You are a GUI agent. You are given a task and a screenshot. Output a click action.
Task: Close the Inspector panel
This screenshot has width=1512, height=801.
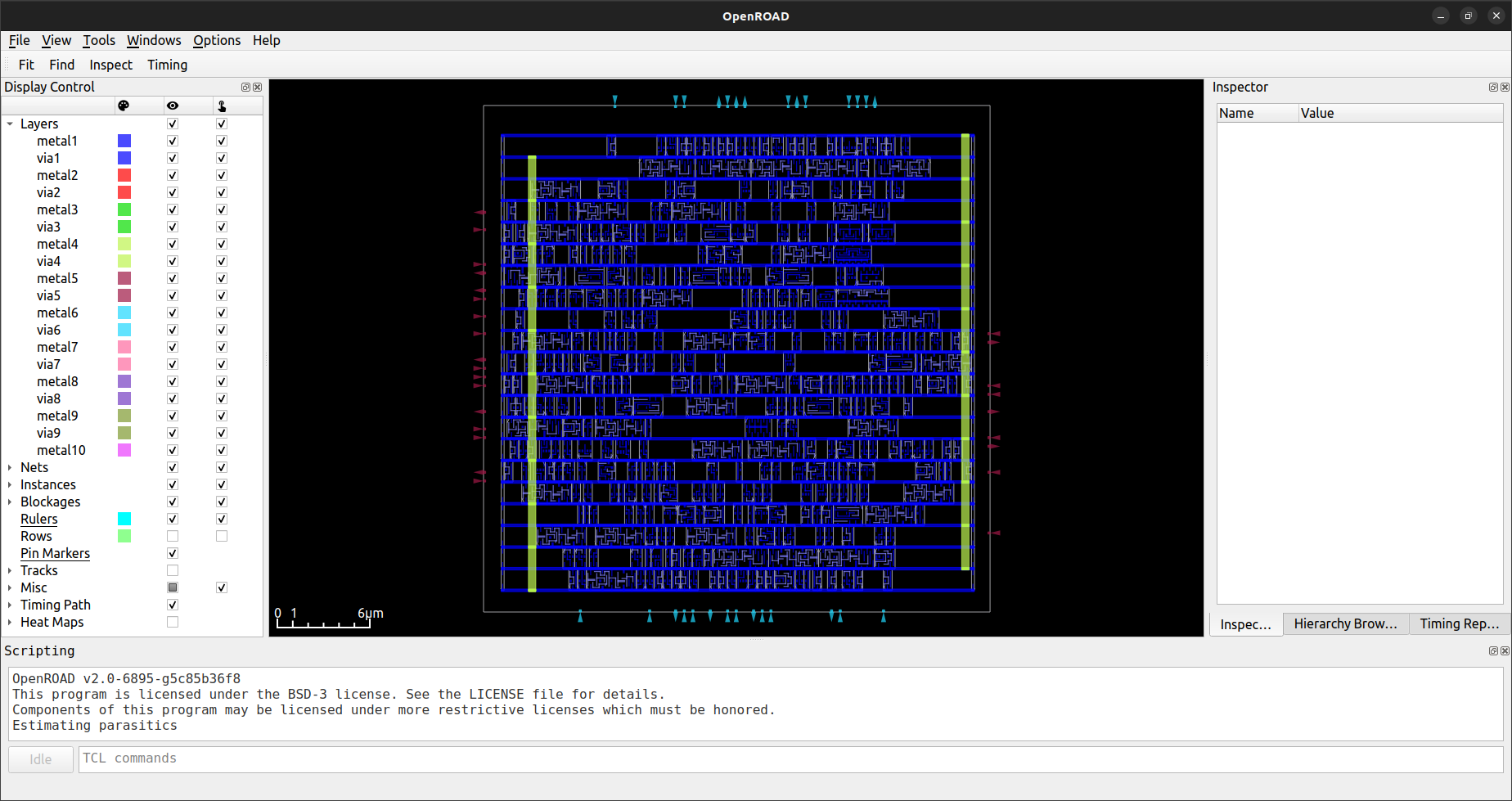pyautogui.click(x=1505, y=87)
